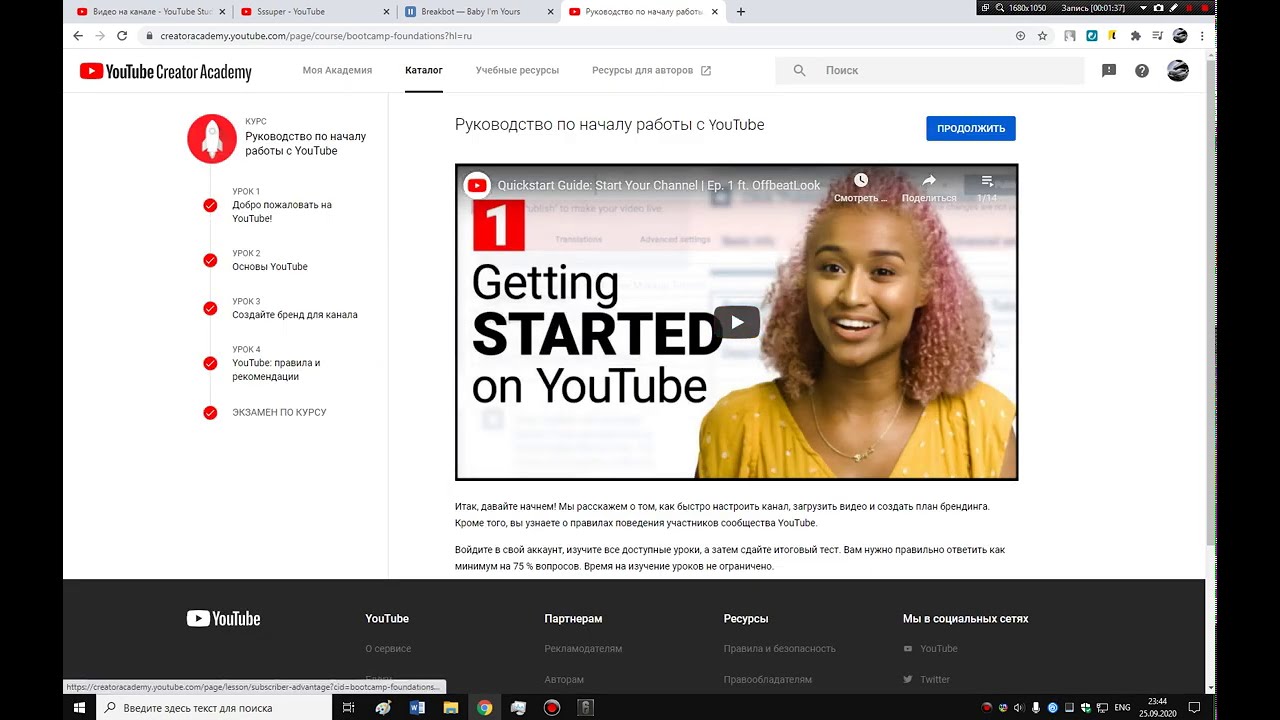
Task: Open footer link Правила и безопасность
Action: pyautogui.click(x=779, y=649)
